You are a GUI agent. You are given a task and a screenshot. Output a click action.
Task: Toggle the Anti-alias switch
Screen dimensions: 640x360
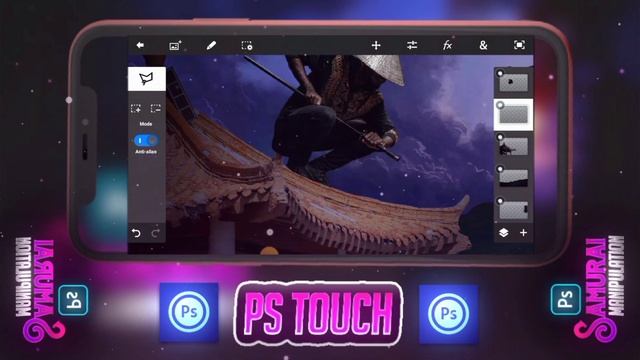coord(146,140)
